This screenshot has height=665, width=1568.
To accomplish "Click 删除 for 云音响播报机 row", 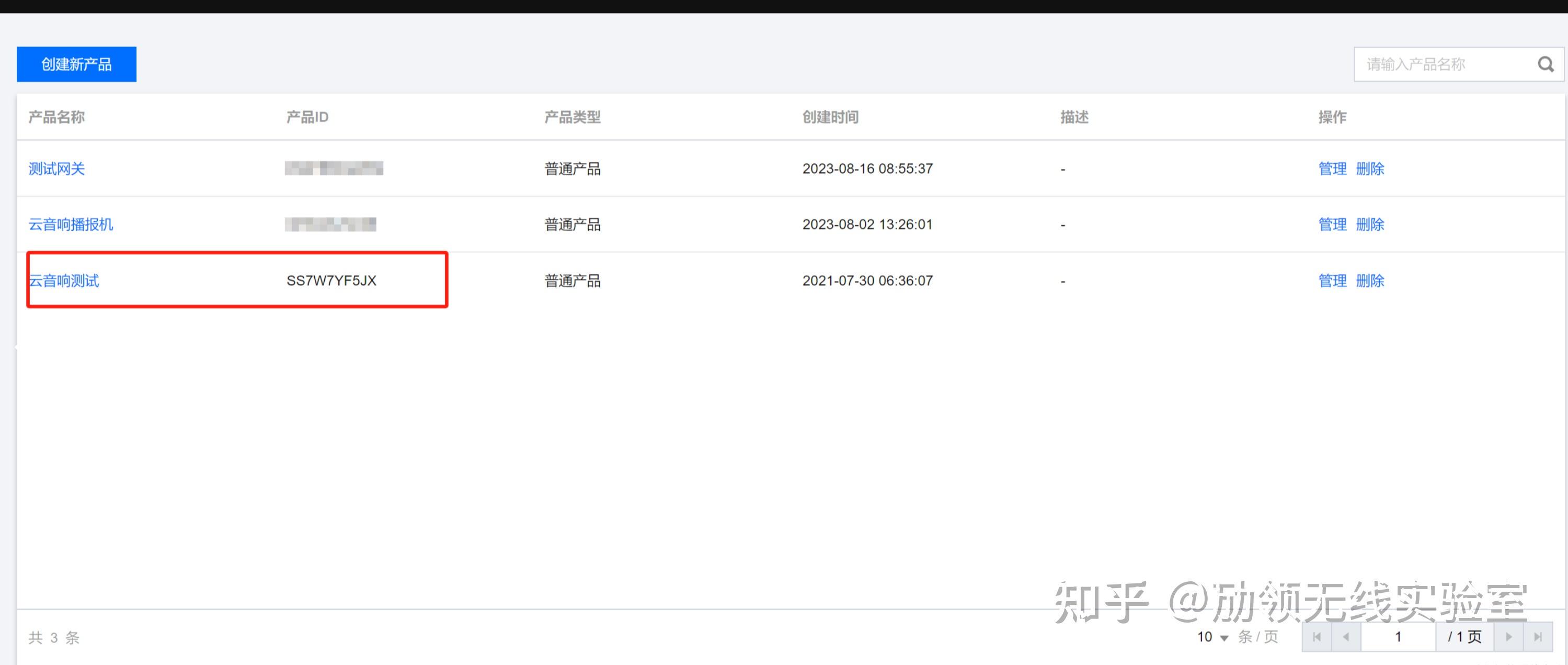I will [1370, 224].
